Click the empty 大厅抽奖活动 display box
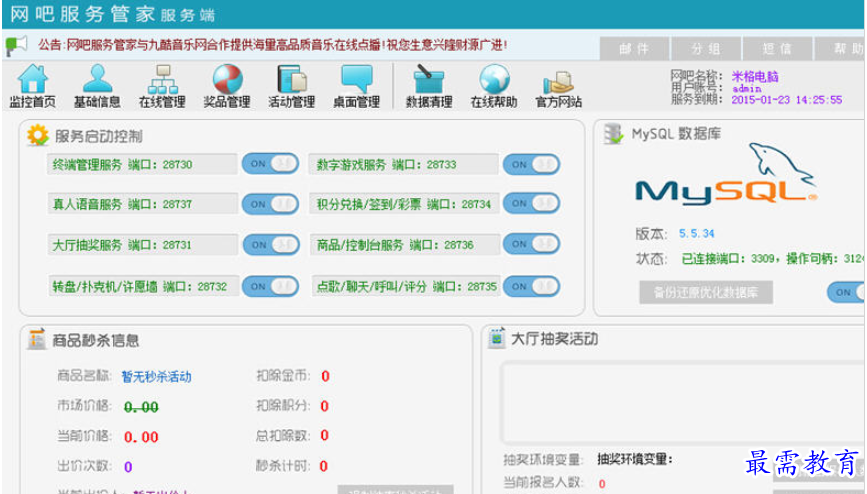The height and width of the screenshot is (494, 867). [x=682, y=403]
